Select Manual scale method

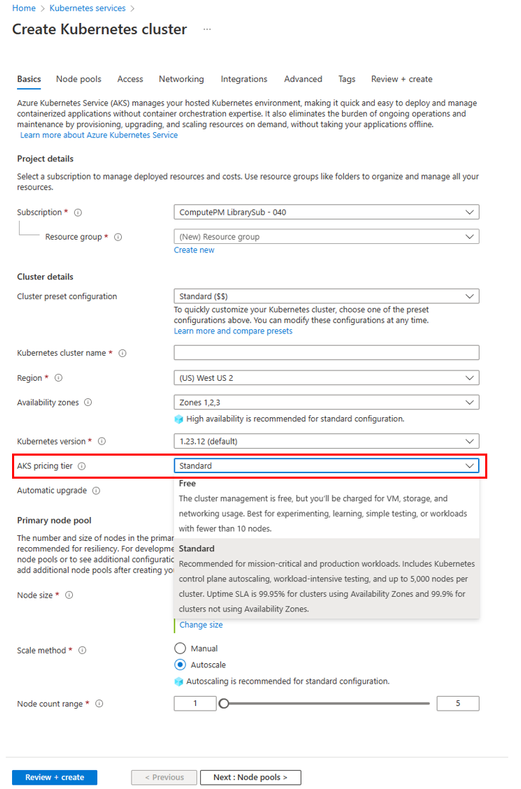pos(180,648)
